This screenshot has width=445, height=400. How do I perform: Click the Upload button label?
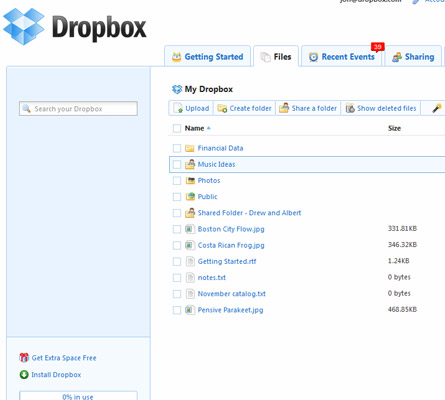[197, 108]
